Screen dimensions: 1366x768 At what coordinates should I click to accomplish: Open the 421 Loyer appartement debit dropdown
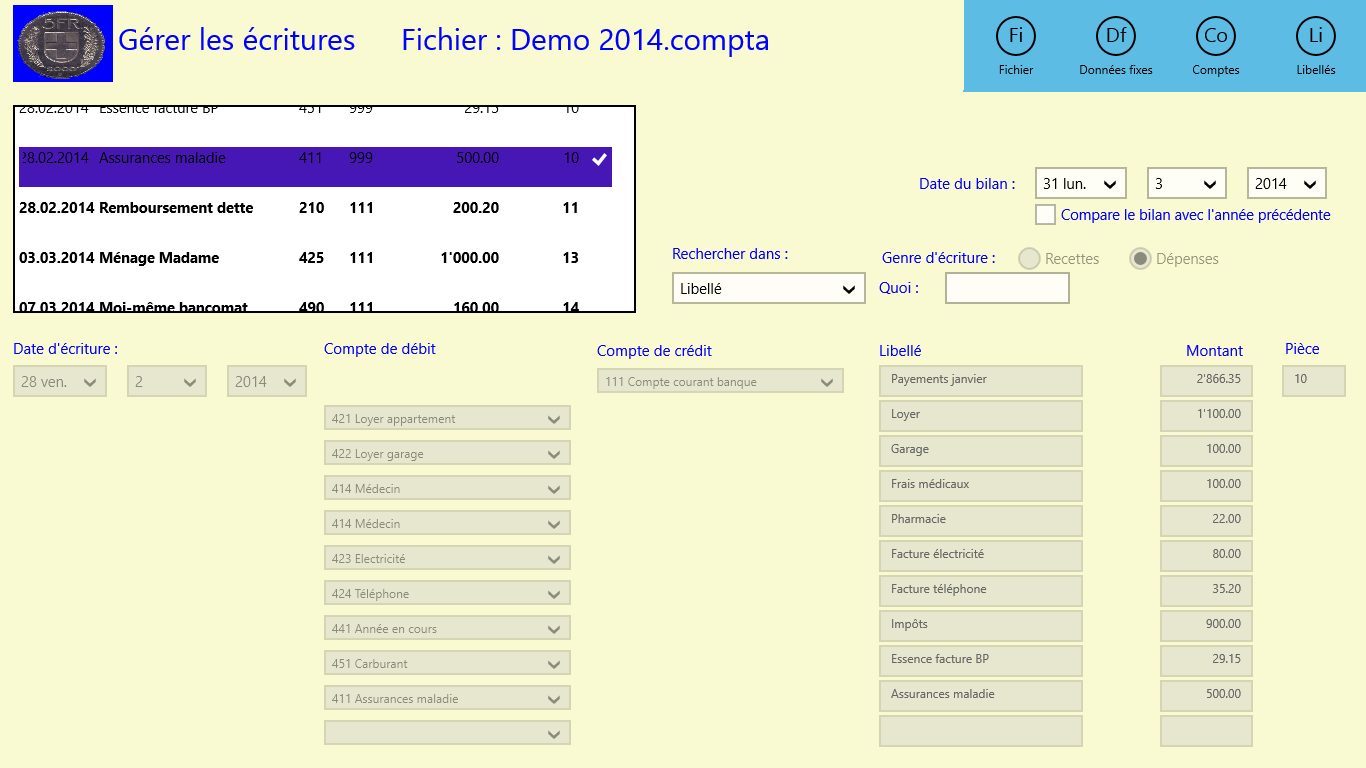(x=447, y=419)
